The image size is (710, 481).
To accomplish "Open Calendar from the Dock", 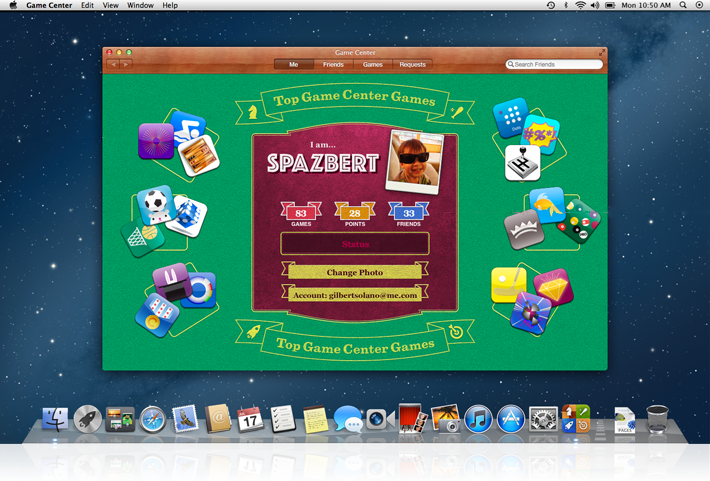I will click(x=250, y=419).
